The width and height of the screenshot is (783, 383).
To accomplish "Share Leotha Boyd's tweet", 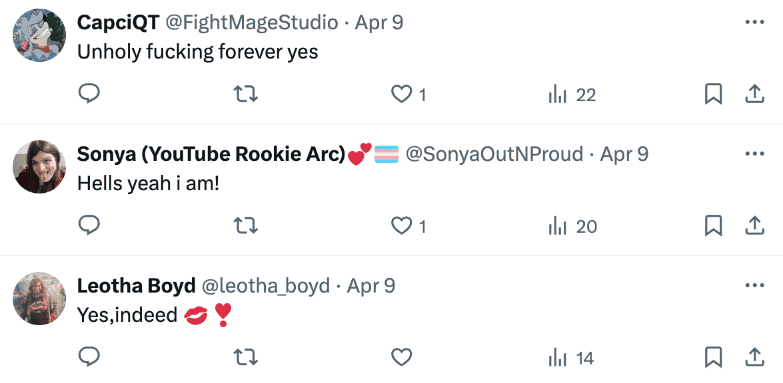I will (x=755, y=358).
